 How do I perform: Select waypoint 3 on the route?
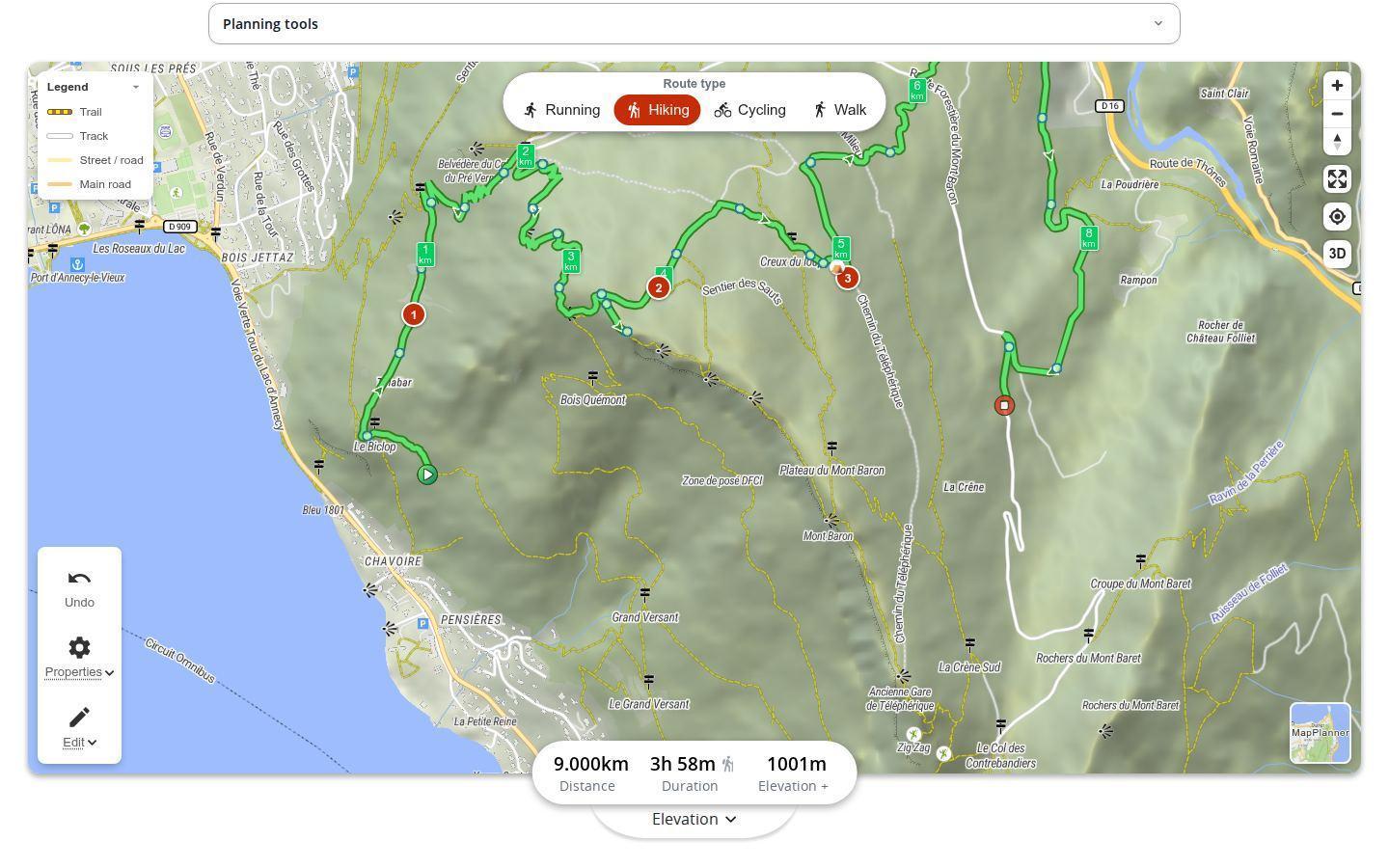point(847,278)
